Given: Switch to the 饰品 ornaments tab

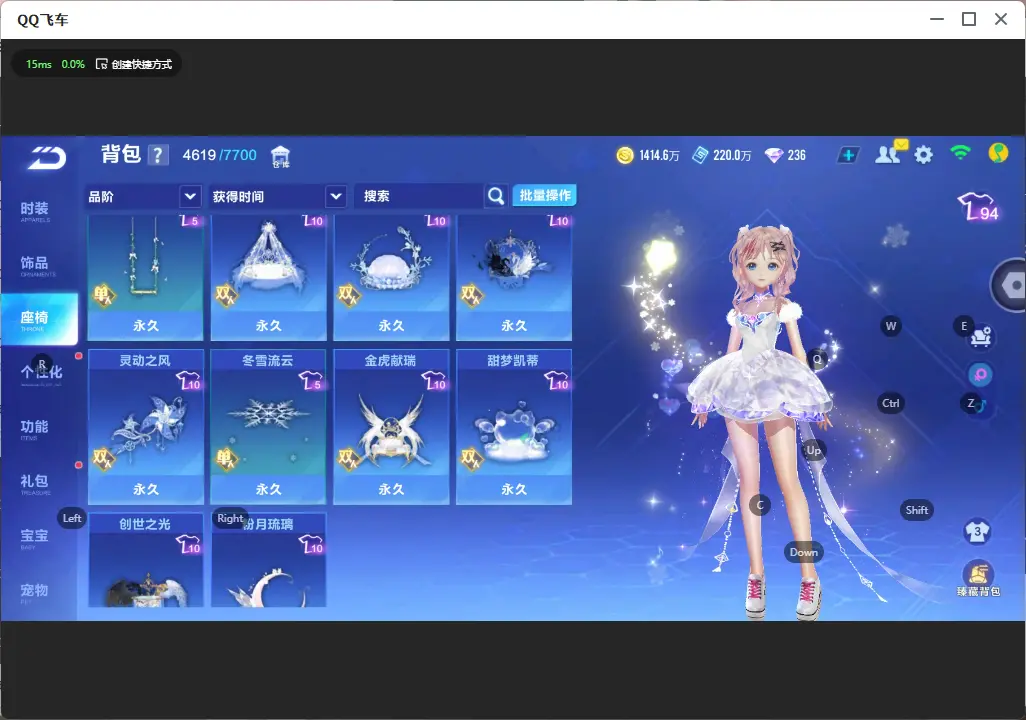Looking at the screenshot, I should click(35, 265).
